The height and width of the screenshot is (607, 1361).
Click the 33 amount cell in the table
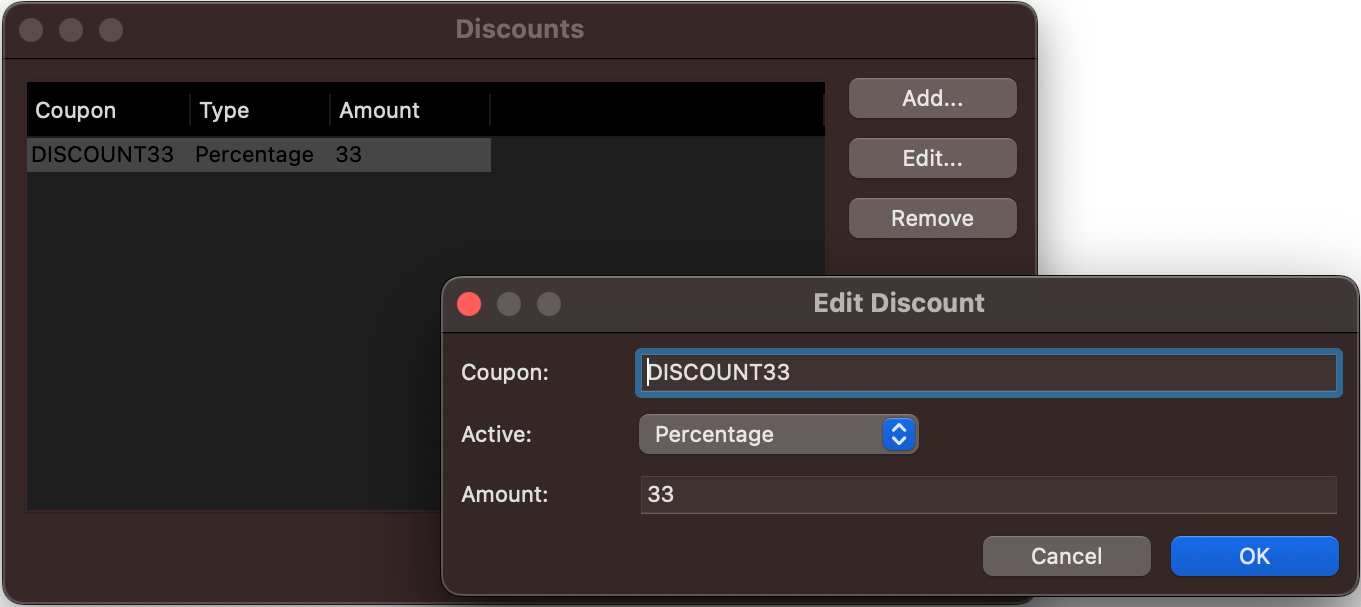tap(349, 155)
